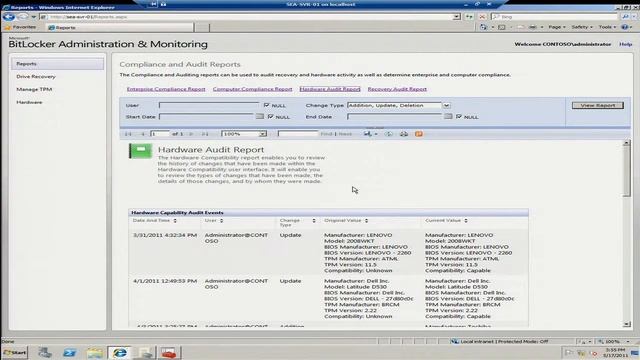This screenshot has height=360, width=640.
Task: Select Reports in the left navigation
Action: point(58,64)
